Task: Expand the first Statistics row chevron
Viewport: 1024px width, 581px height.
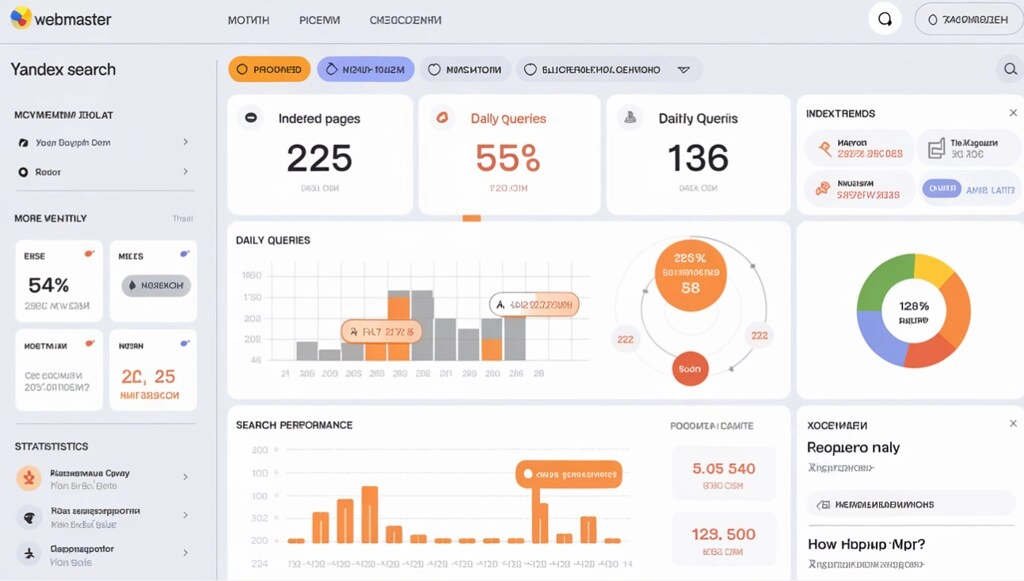Action: point(186,478)
